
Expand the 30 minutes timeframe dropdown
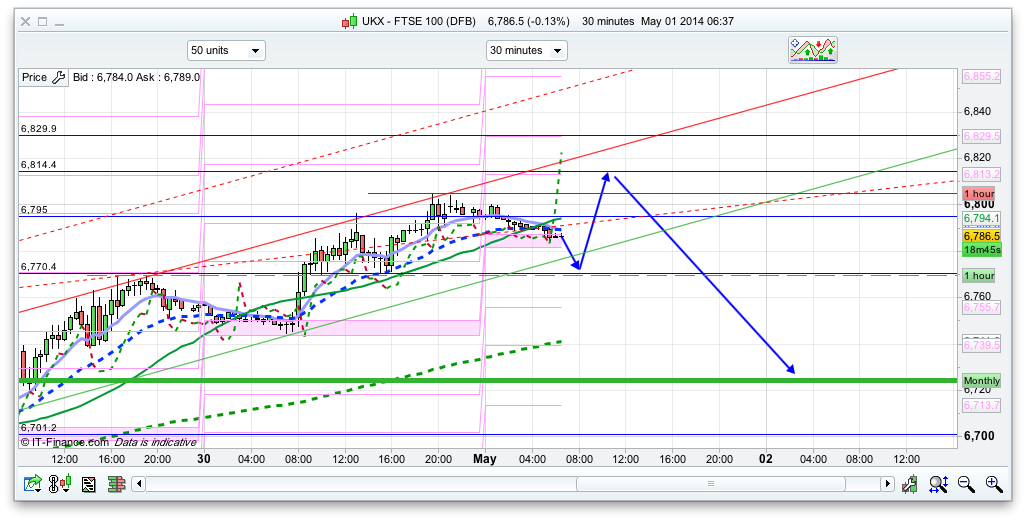click(x=526, y=50)
